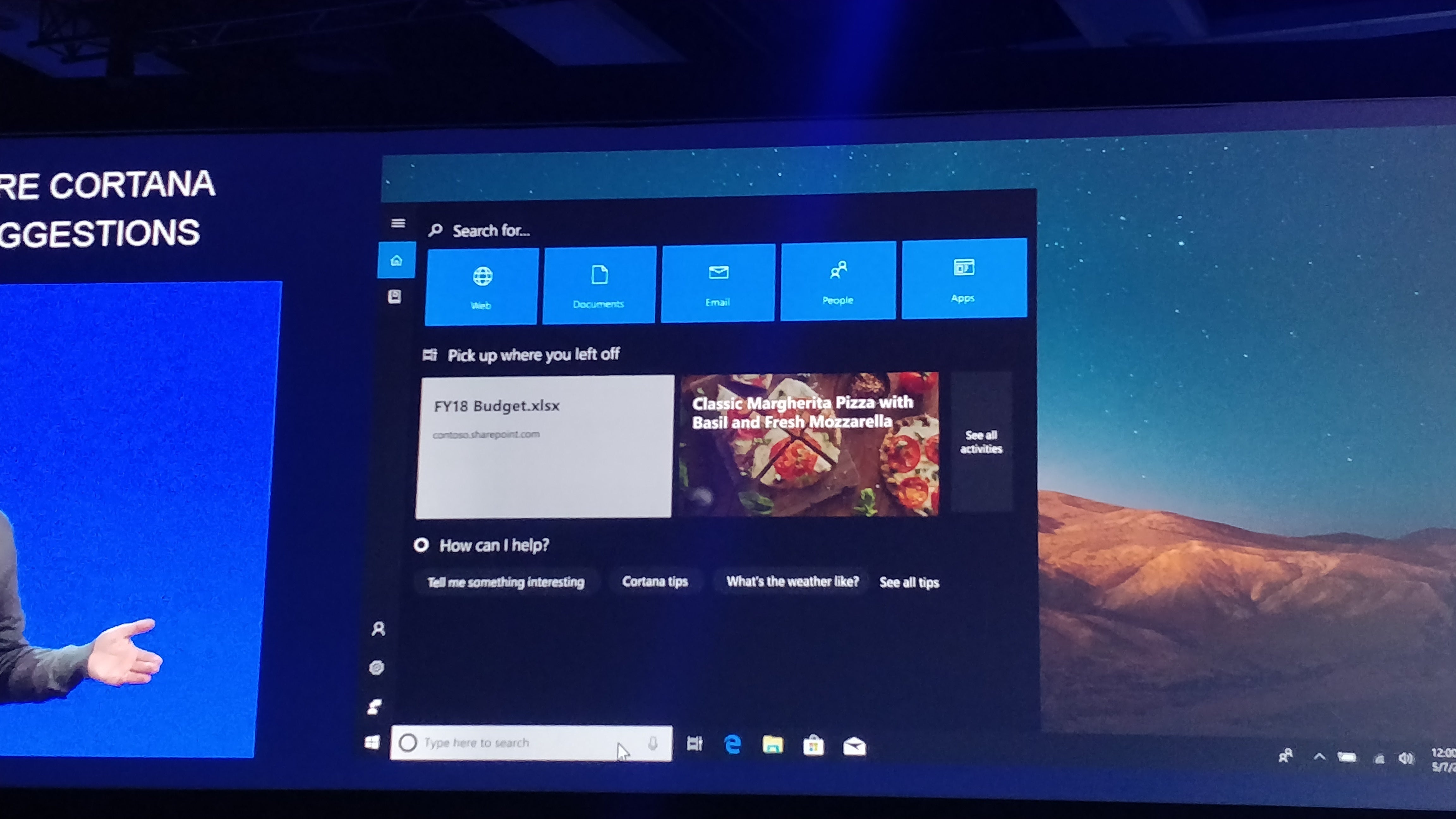Click the People search tile
The height and width of the screenshot is (819, 1456).
[838, 281]
